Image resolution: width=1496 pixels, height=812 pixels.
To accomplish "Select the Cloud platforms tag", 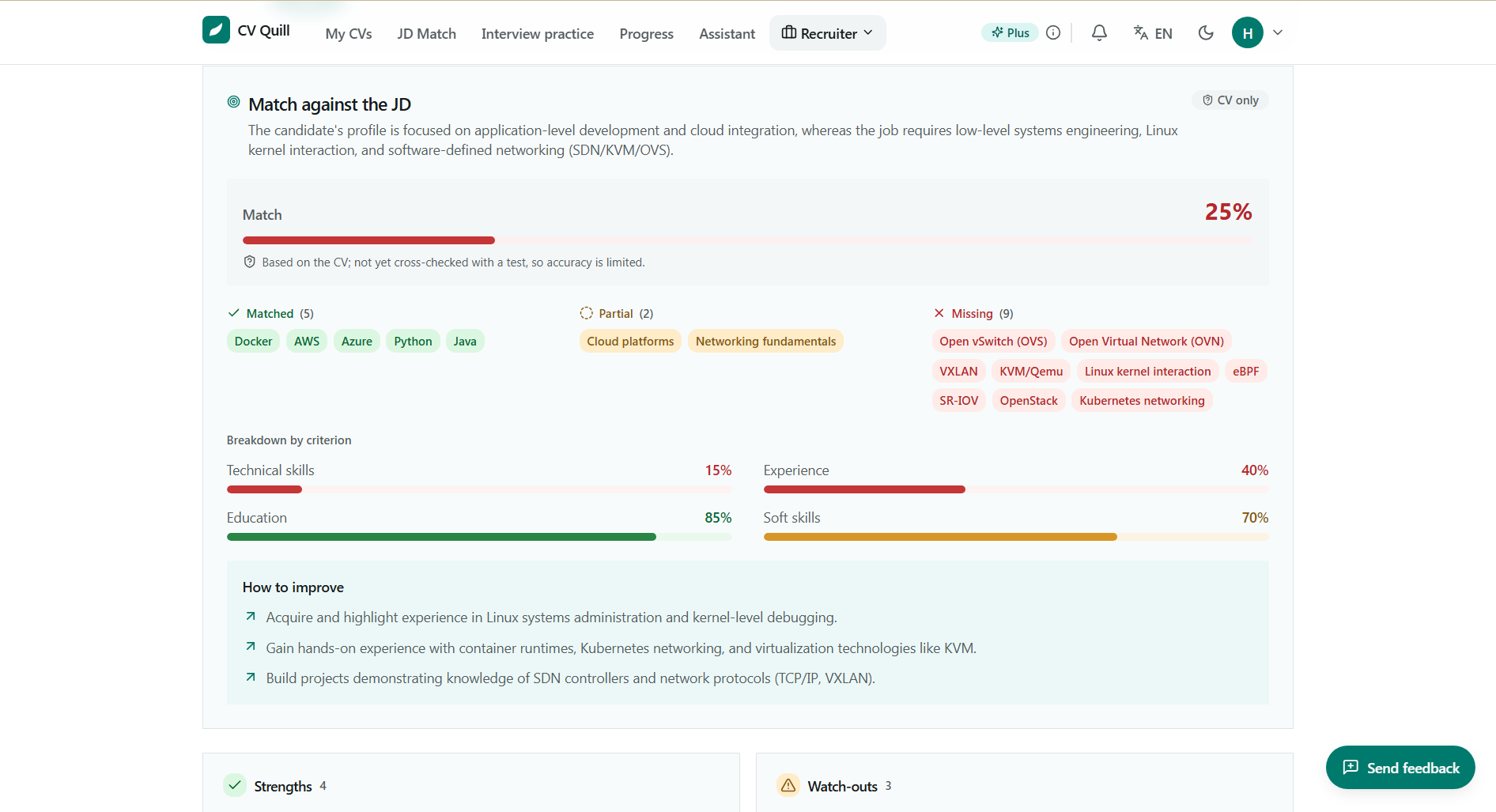I will click(630, 342).
